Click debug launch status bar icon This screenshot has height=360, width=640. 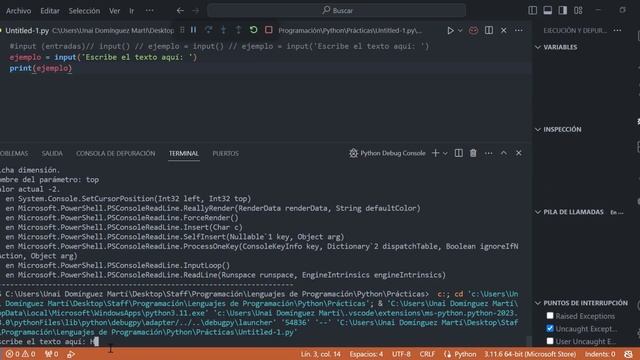click(71, 354)
